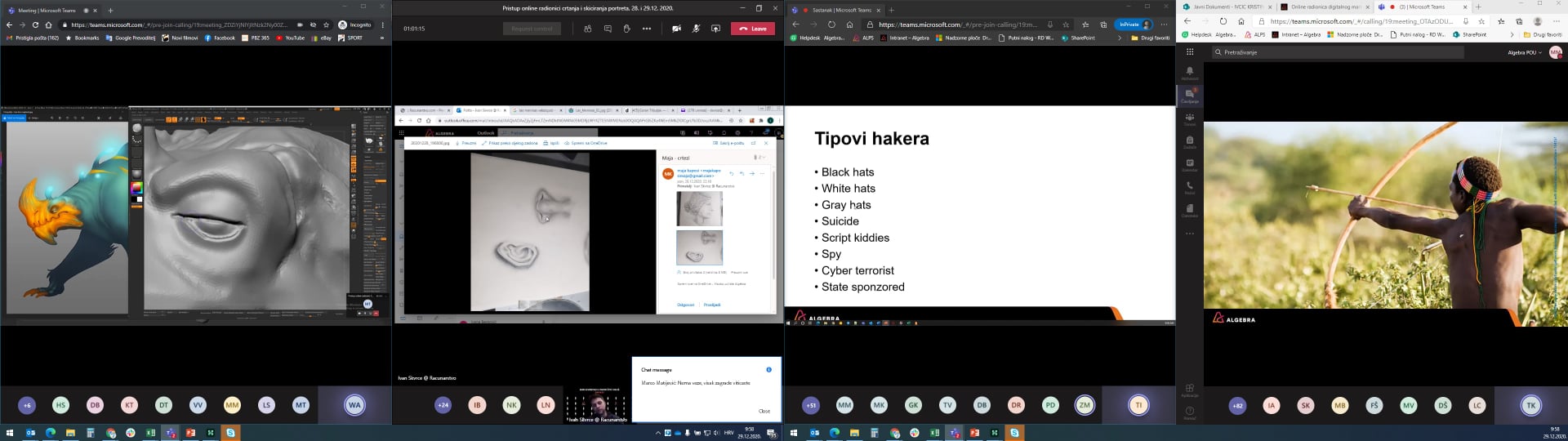Open Calendar in Teams sidebar
1568x441 pixels.
(1189, 164)
